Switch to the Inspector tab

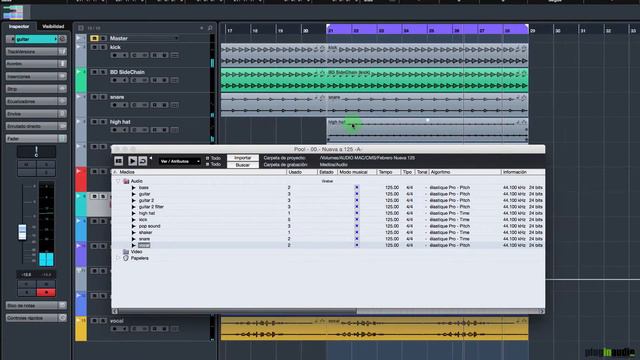click(x=19, y=27)
